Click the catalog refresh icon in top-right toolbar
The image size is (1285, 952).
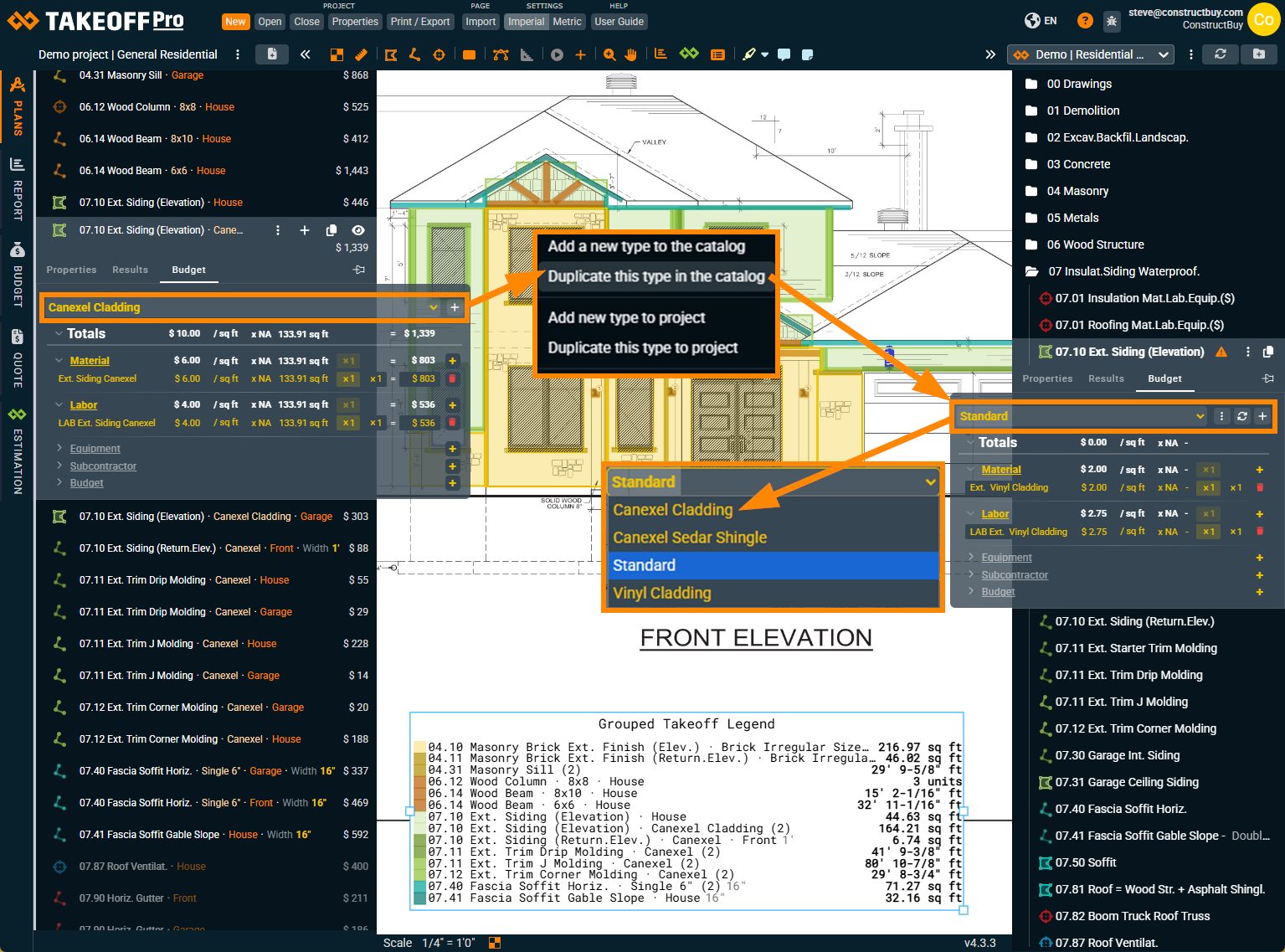click(1221, 54)
